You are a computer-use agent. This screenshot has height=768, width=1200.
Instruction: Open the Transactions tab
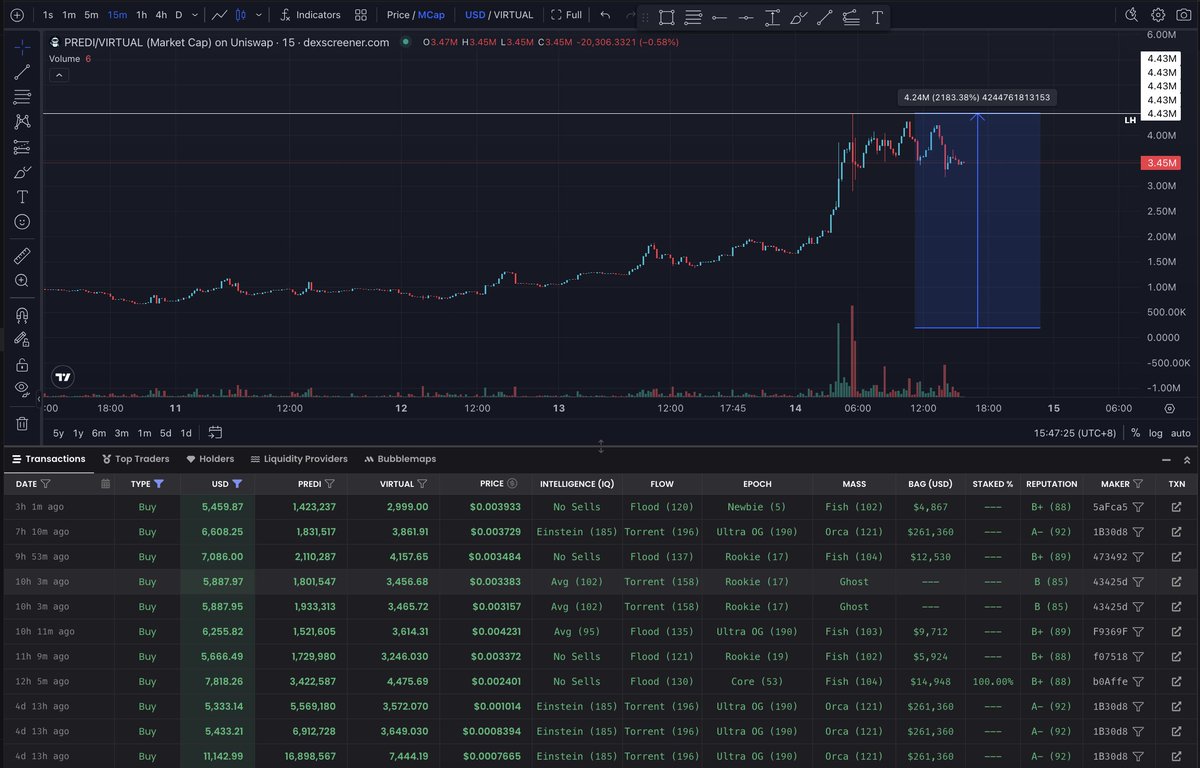(x=49, y=459)
